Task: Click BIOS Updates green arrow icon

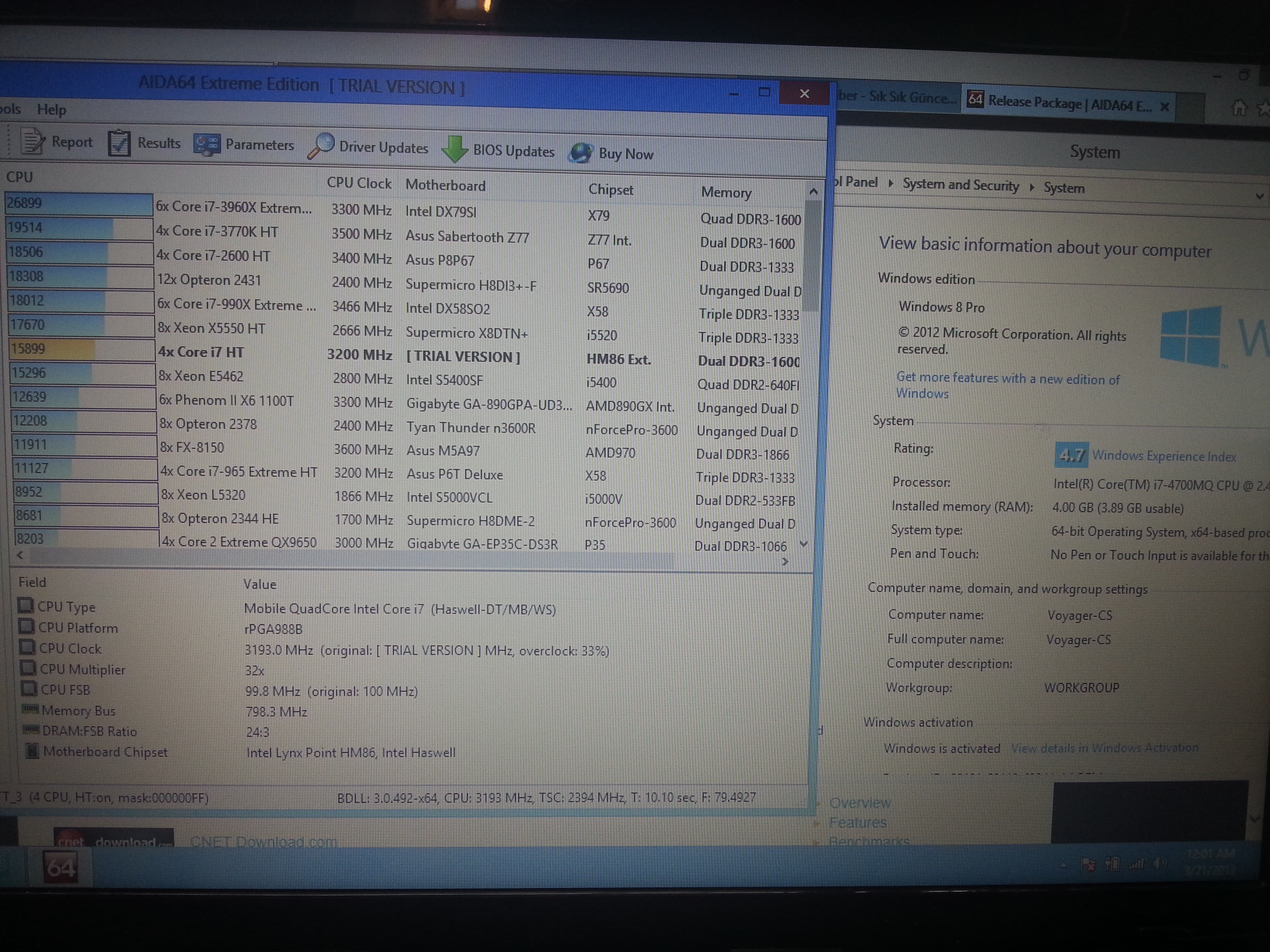Action: click(x=455, y=149)
